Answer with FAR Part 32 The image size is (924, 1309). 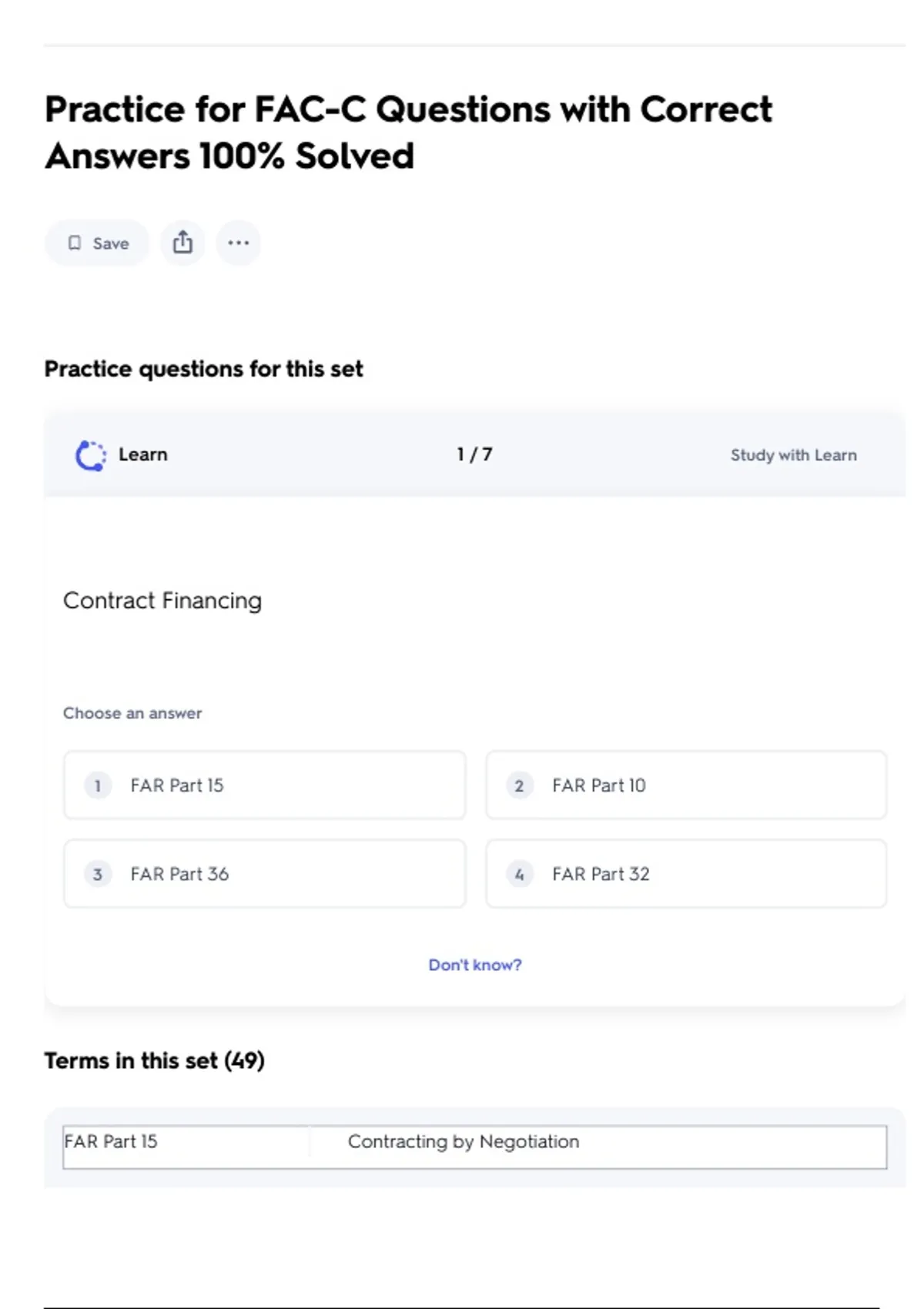point(685,874)
